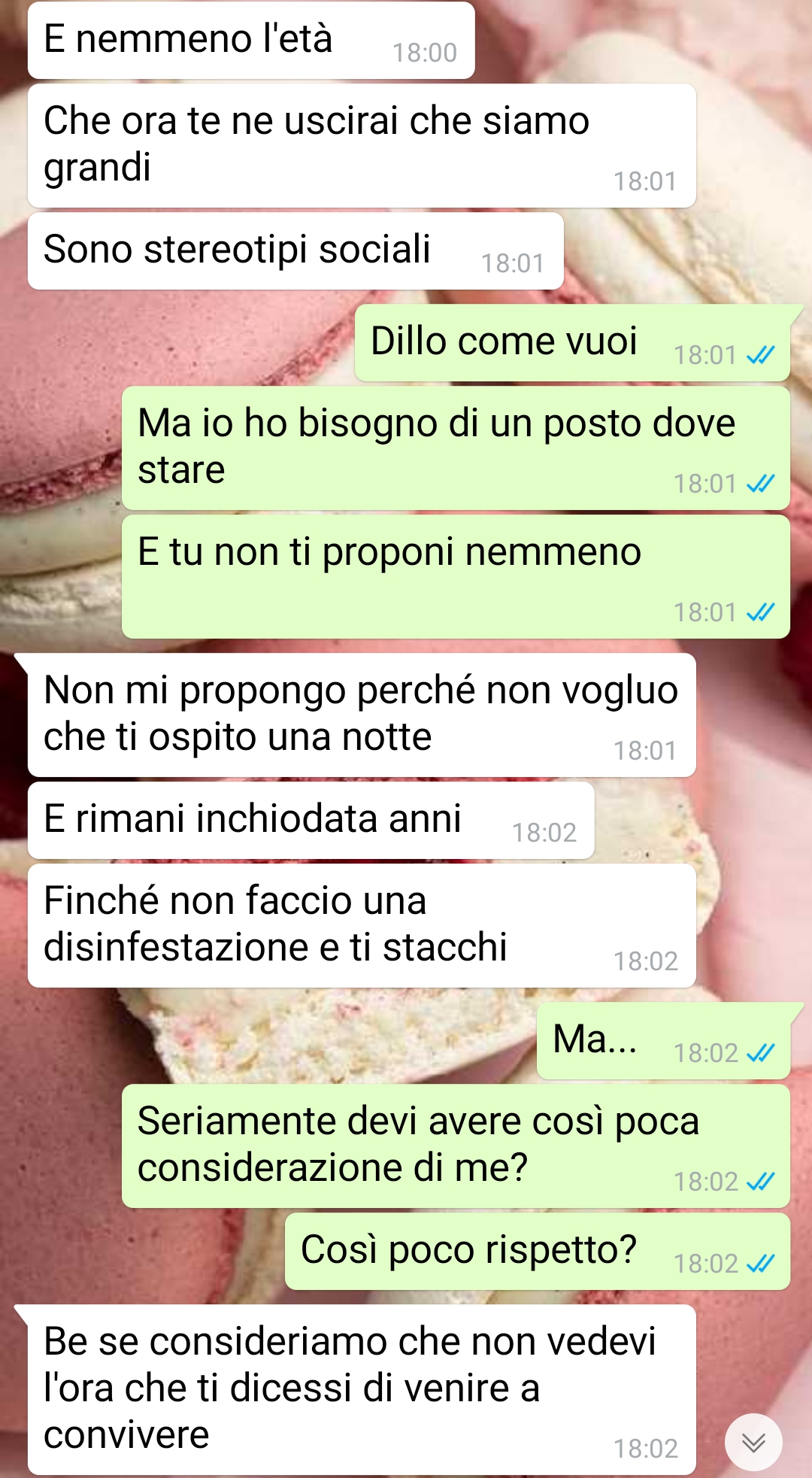This screenshot has width=812, height=1478.
Task: Tap message 'Be se consideriamo che non vedevi'
Action: (362, 1389)
